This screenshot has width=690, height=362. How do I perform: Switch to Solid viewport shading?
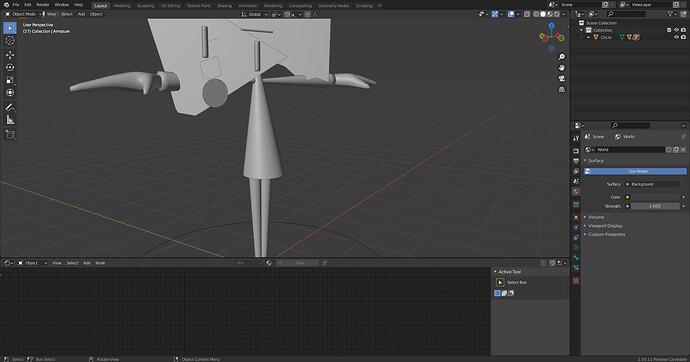point(543,14)
